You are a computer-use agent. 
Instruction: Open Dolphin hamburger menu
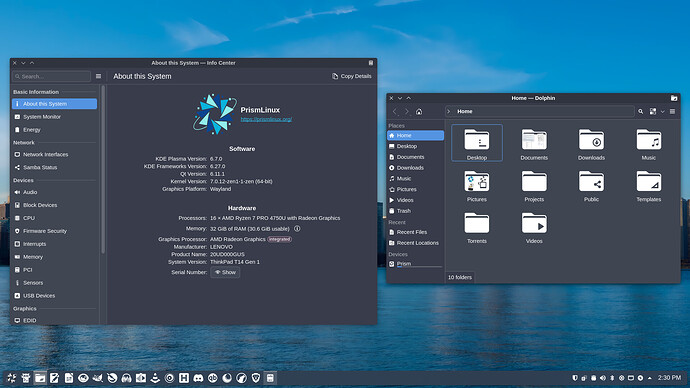pyautogui.click(x=672, y=112)
